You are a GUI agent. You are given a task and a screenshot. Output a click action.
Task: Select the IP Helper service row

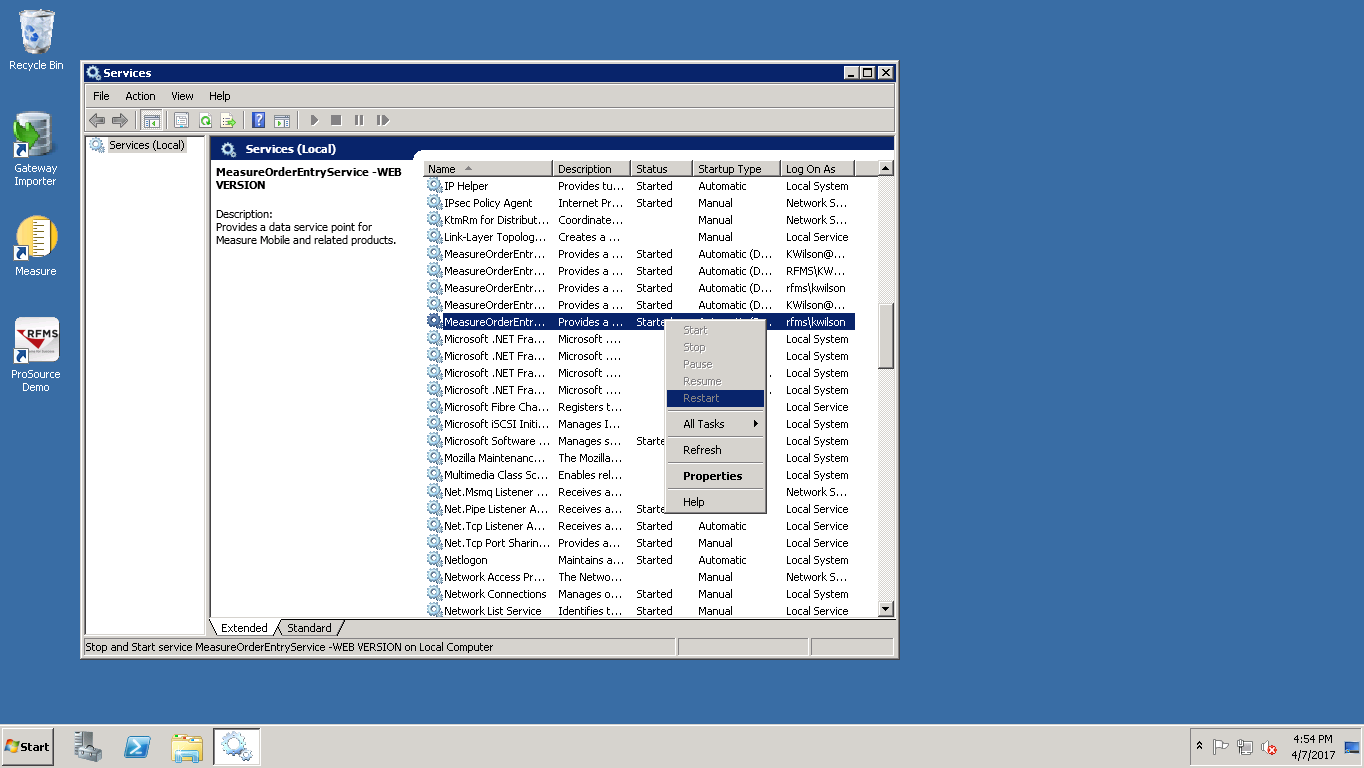(640, 186)
